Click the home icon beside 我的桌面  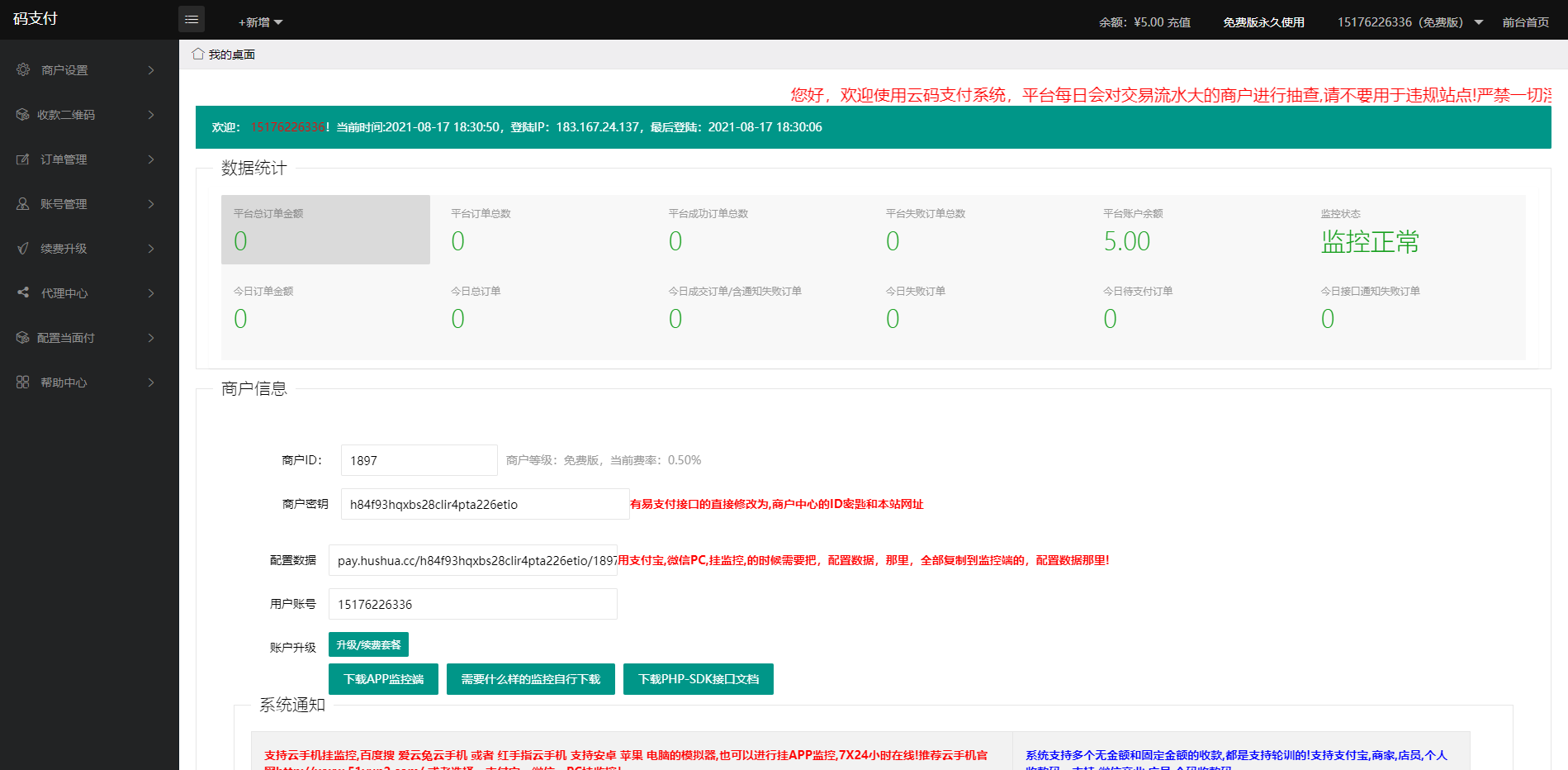(x=198, y=55)
